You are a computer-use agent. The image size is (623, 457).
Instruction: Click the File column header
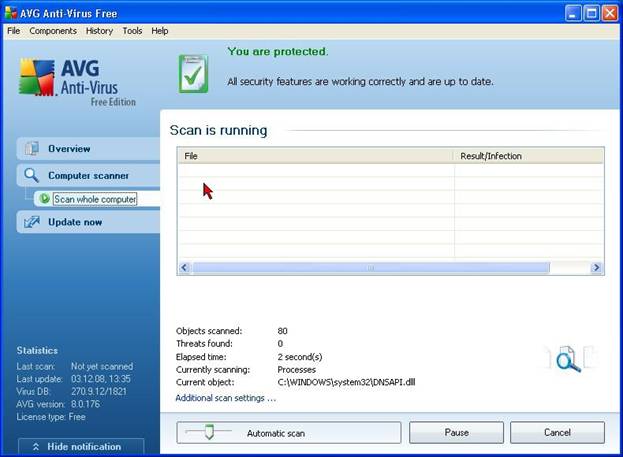(x=316, y=156)
